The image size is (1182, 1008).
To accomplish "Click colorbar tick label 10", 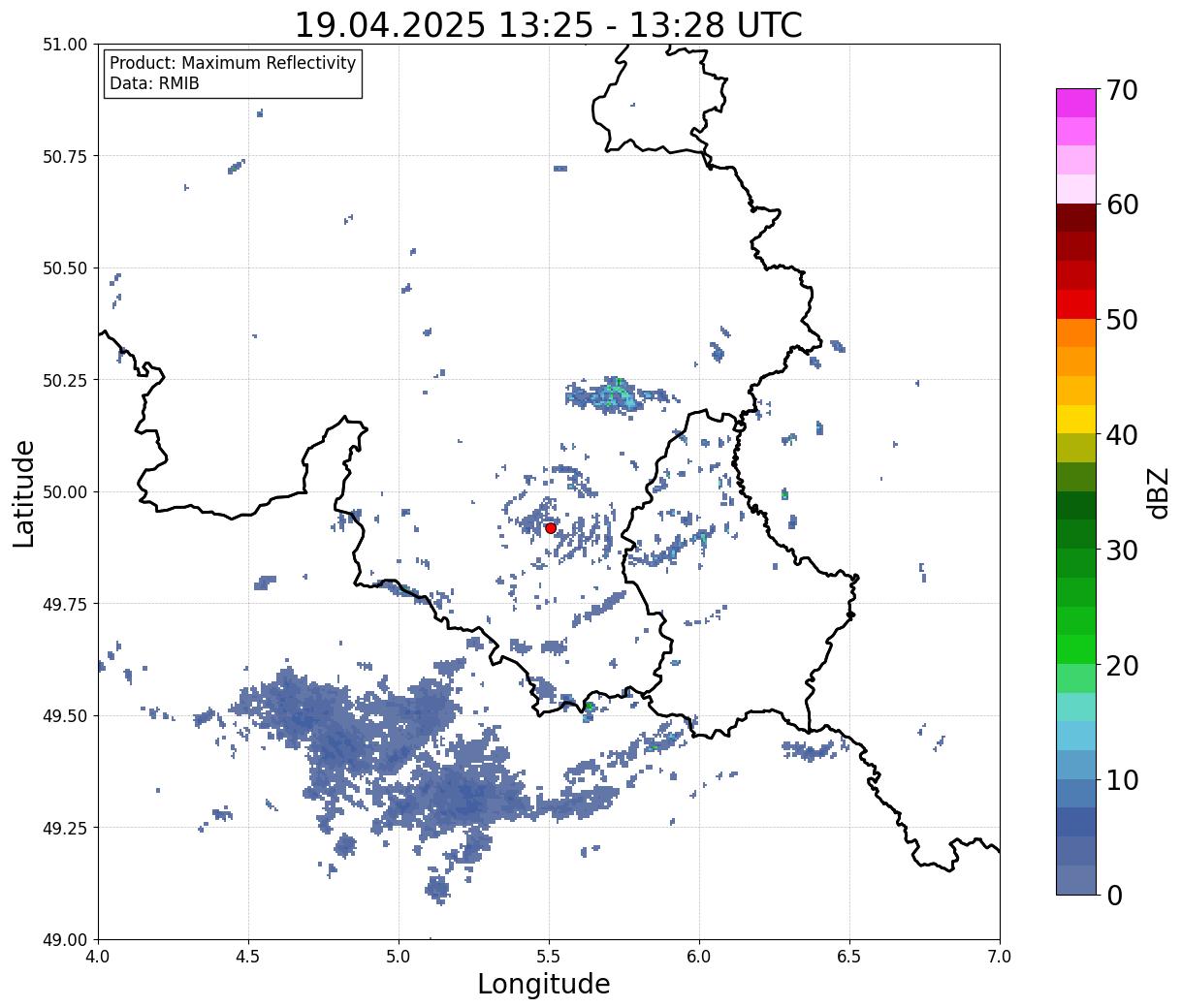I will coord(1121,780).
